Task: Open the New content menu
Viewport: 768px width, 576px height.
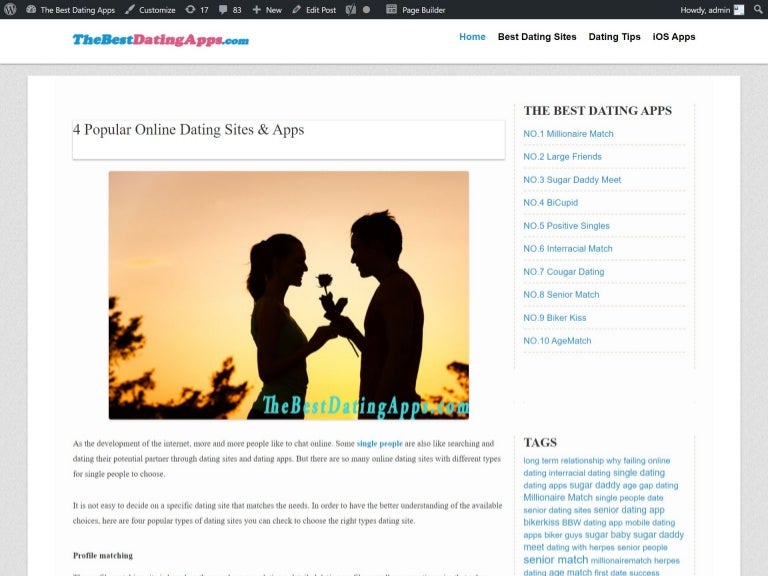Action: click(x=267, y=10)
